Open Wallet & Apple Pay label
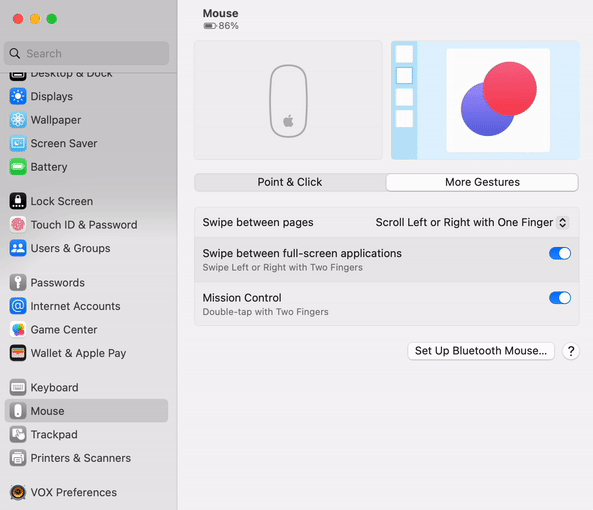Viewport: 593px width, 510px height. (x=78, y=353)
